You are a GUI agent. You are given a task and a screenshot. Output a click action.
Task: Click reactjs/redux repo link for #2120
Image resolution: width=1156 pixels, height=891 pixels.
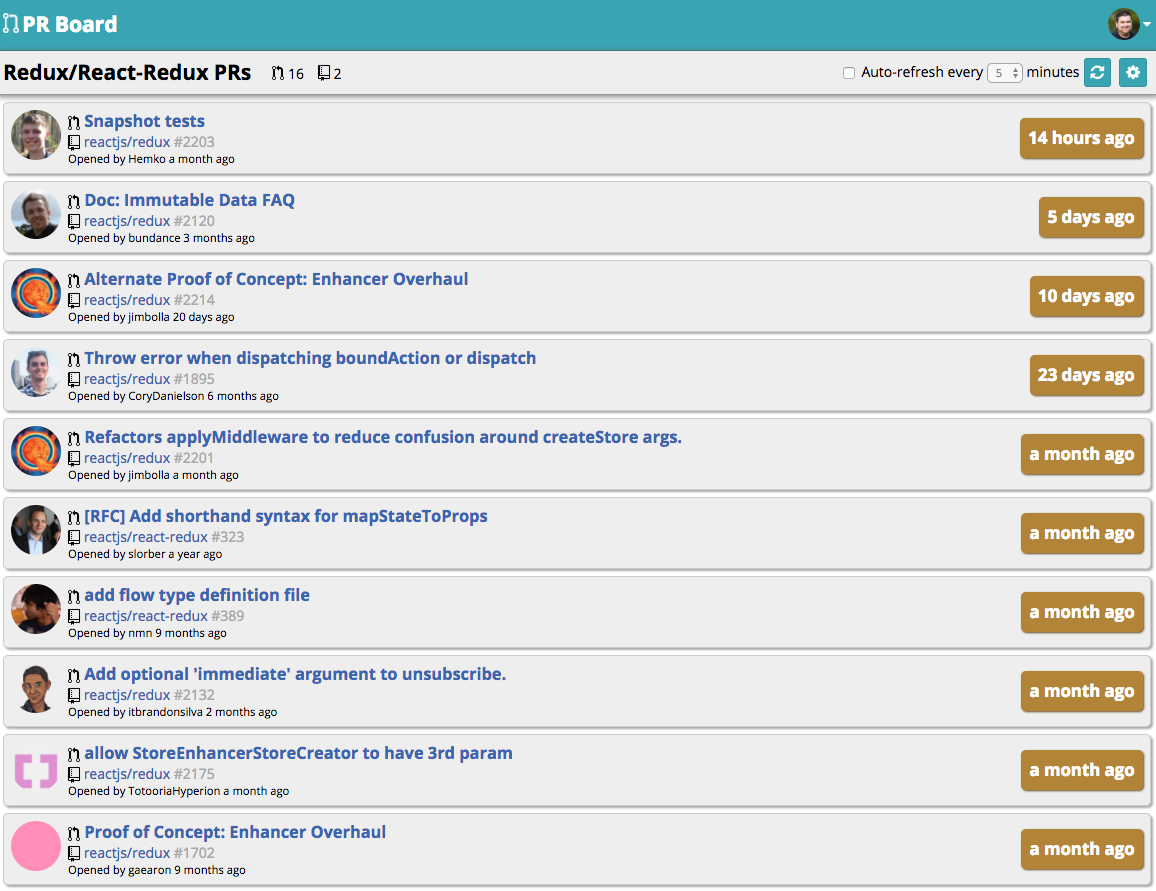pyautogui.click(x=127, y=220)
